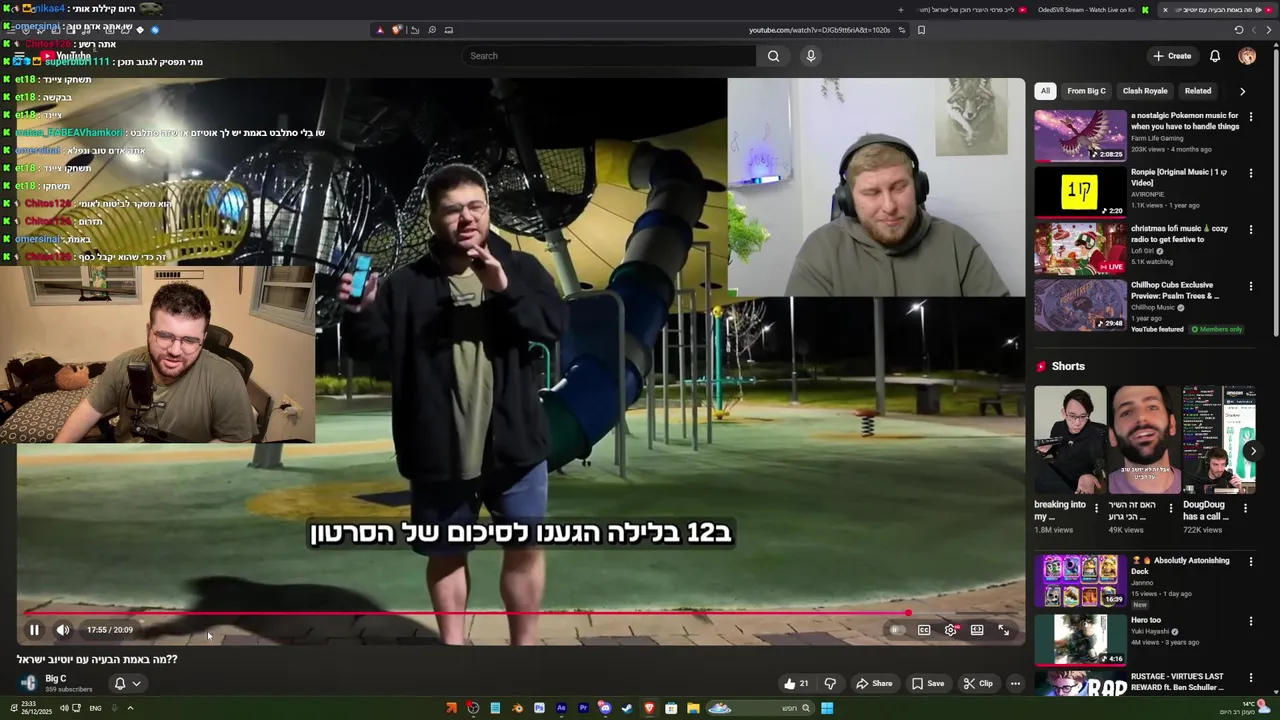
Task: Click the search magnifier button
Action: click(x=773, y=56)
